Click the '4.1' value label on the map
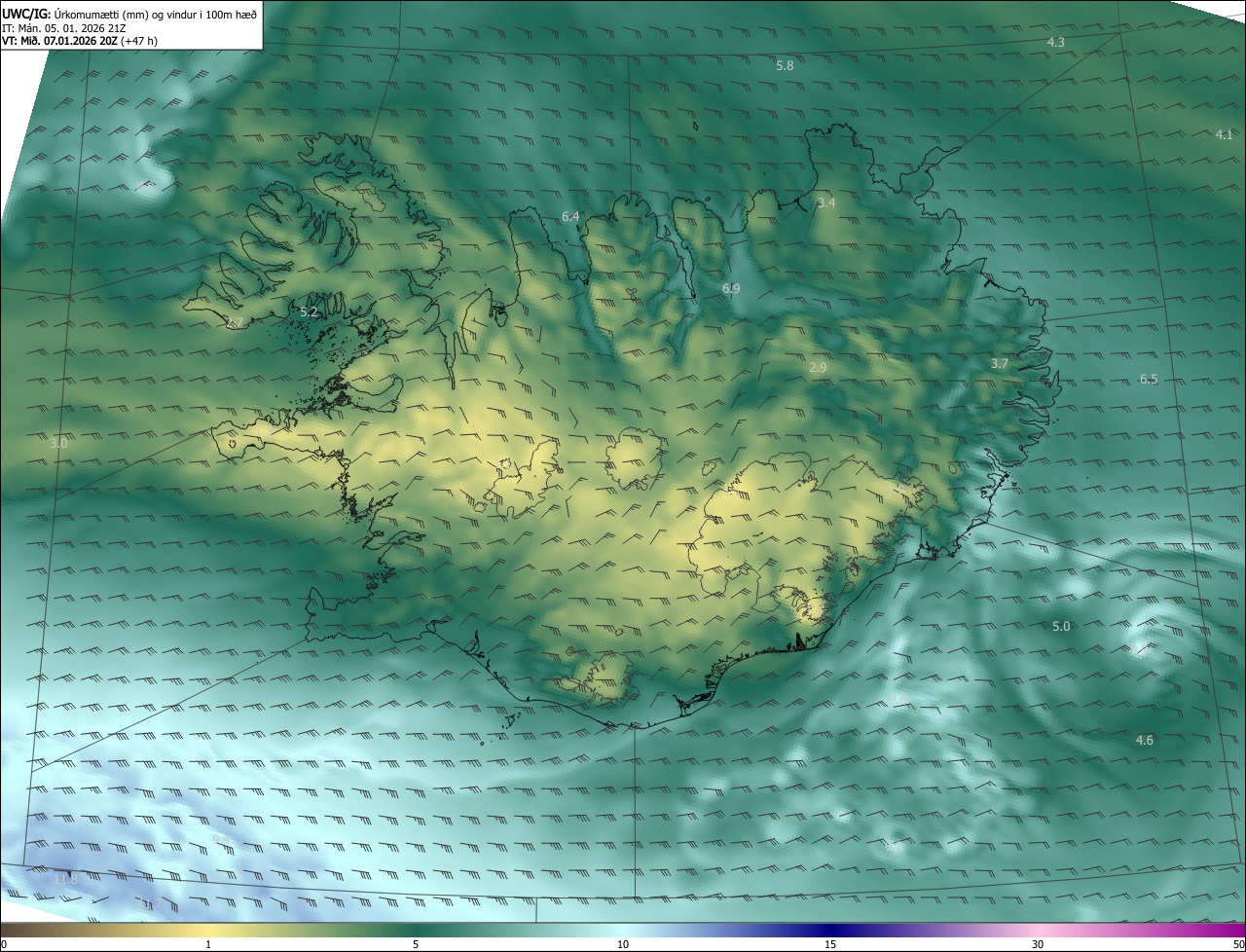This screenshot has width=1246, height=952. (1224, 135)
